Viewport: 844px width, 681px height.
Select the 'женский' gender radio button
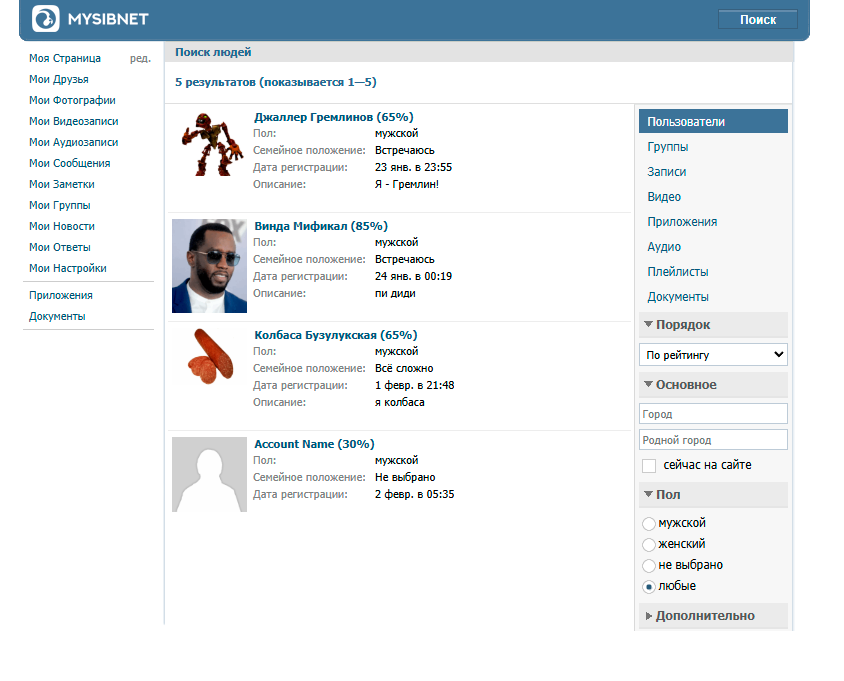click(x=649, y=545)
